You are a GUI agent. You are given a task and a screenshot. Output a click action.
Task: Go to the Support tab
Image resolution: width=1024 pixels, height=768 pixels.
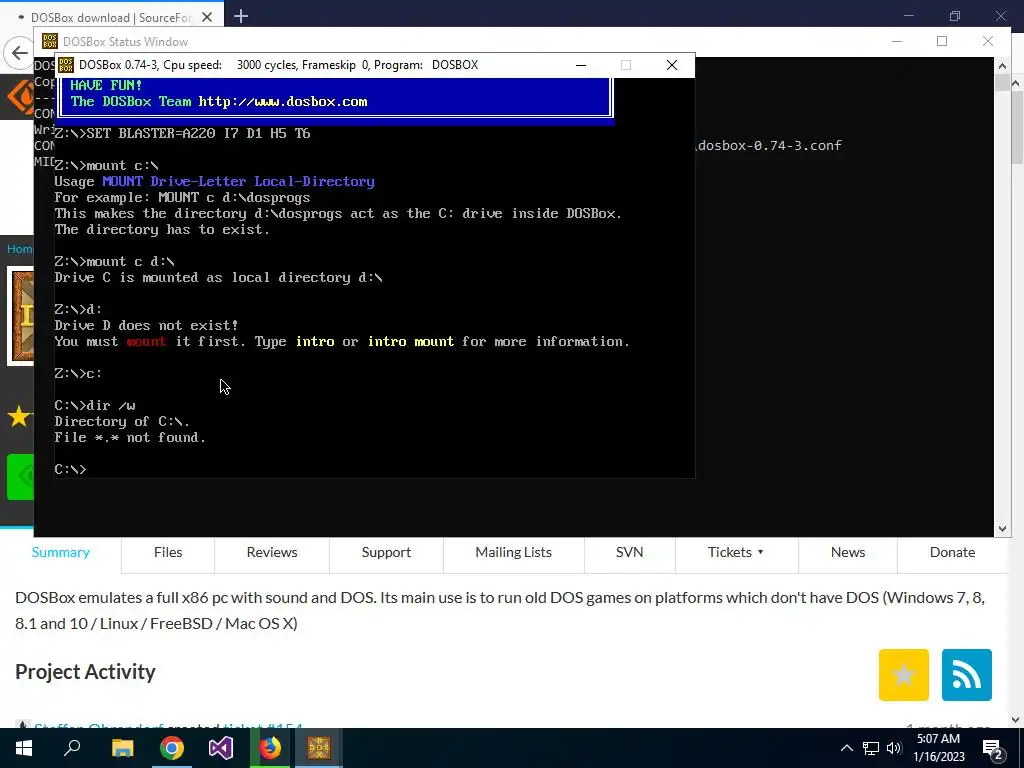[386, 552]
